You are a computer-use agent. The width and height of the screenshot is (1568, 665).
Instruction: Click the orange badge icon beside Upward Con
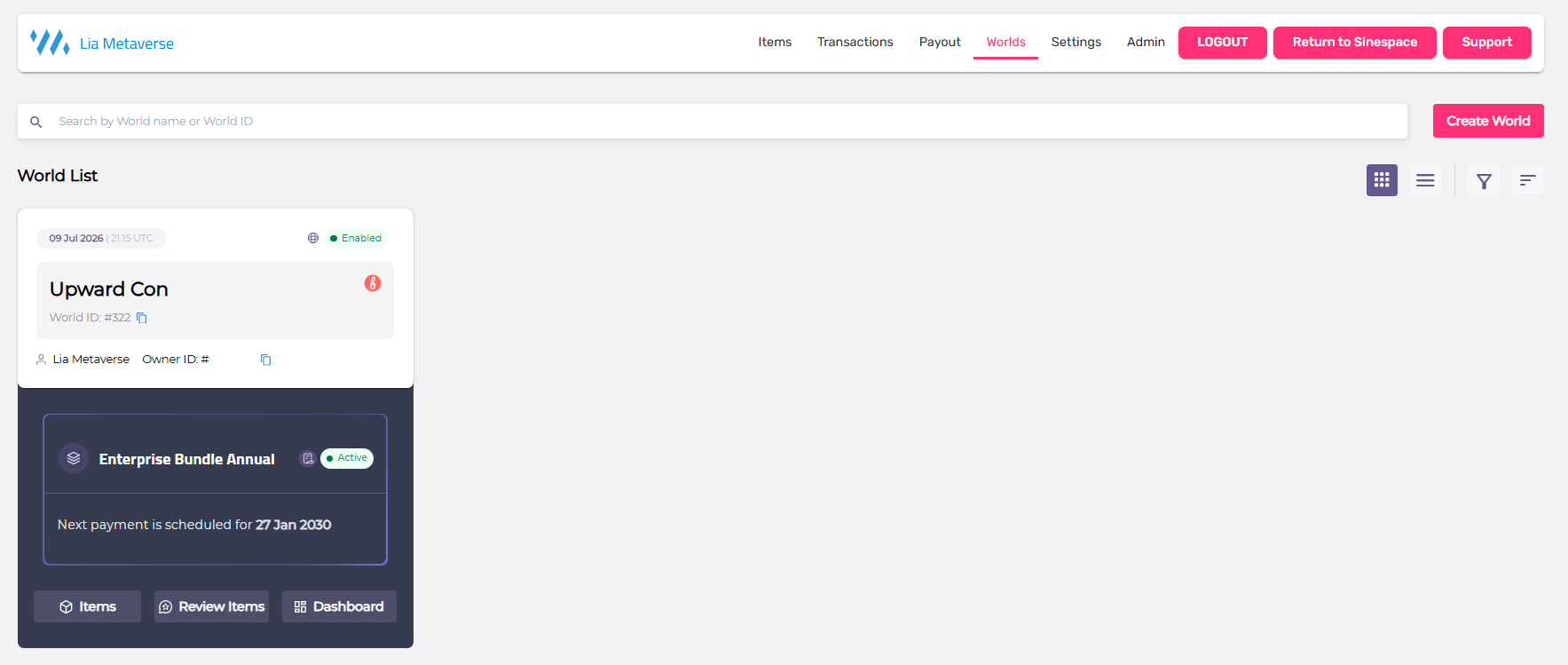373,283
